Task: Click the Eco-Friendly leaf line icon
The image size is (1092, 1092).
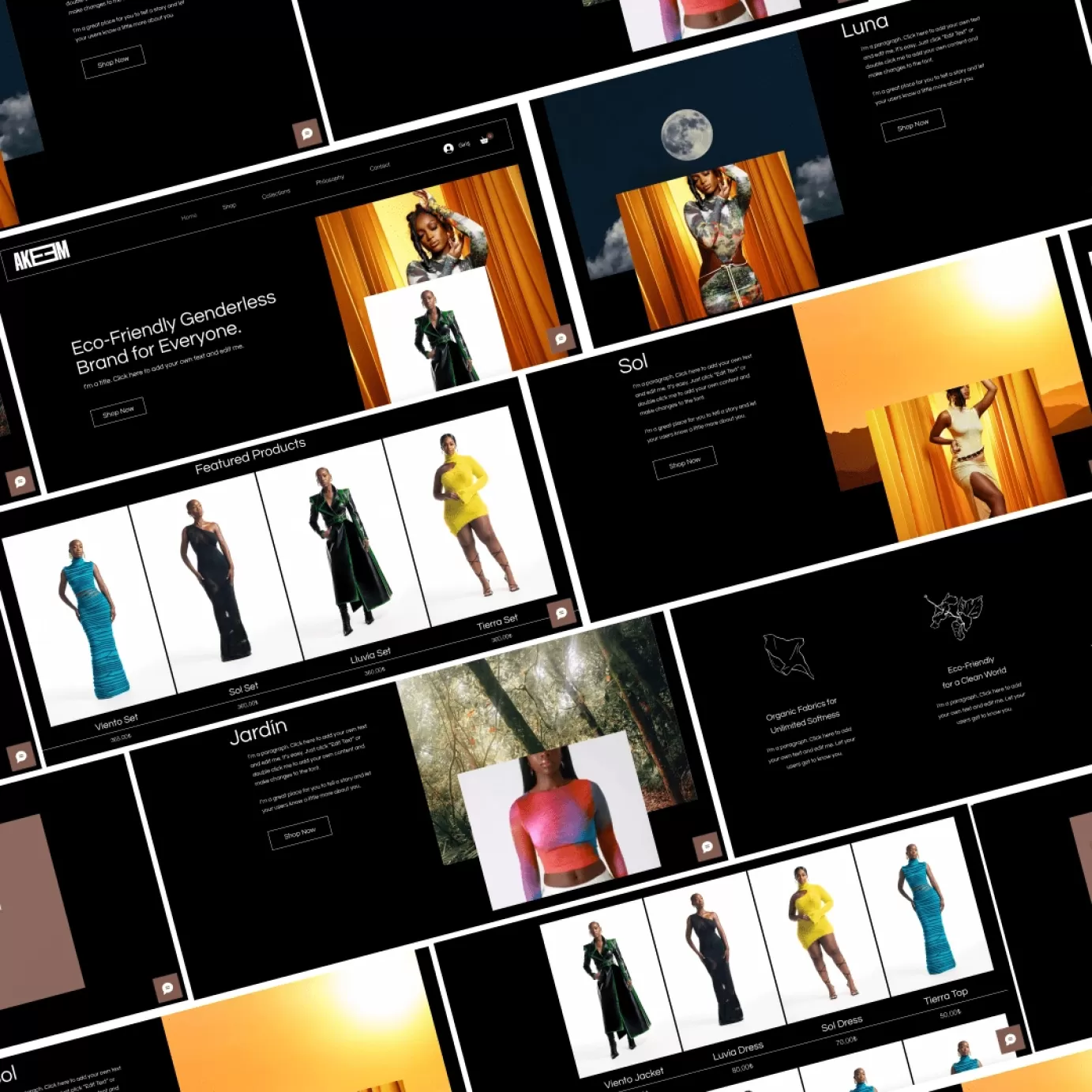Action: click(x=953, y=614)
